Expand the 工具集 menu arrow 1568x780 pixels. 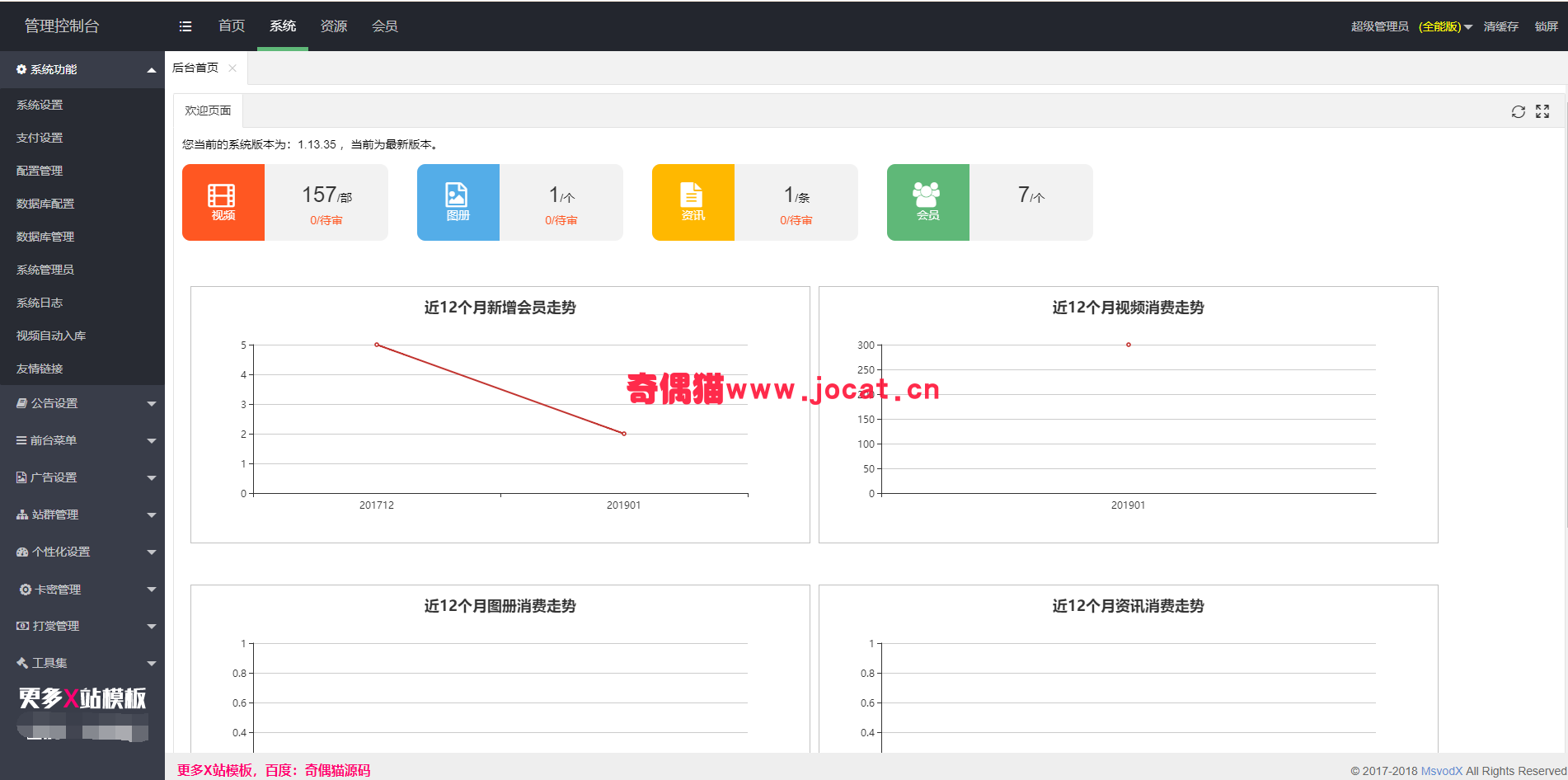(x=152, y=664)
